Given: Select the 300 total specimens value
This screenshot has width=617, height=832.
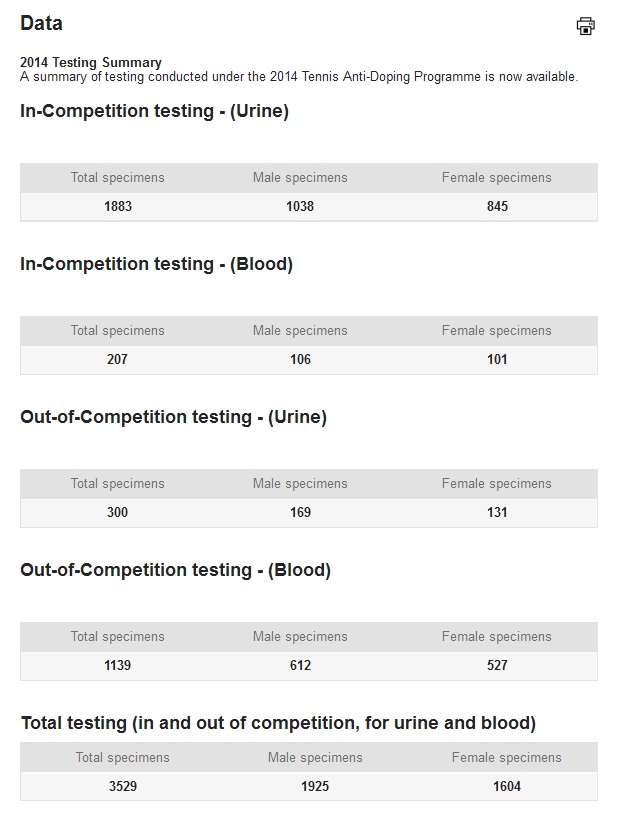Looking at the screenshot, I should tap(118, 513).
